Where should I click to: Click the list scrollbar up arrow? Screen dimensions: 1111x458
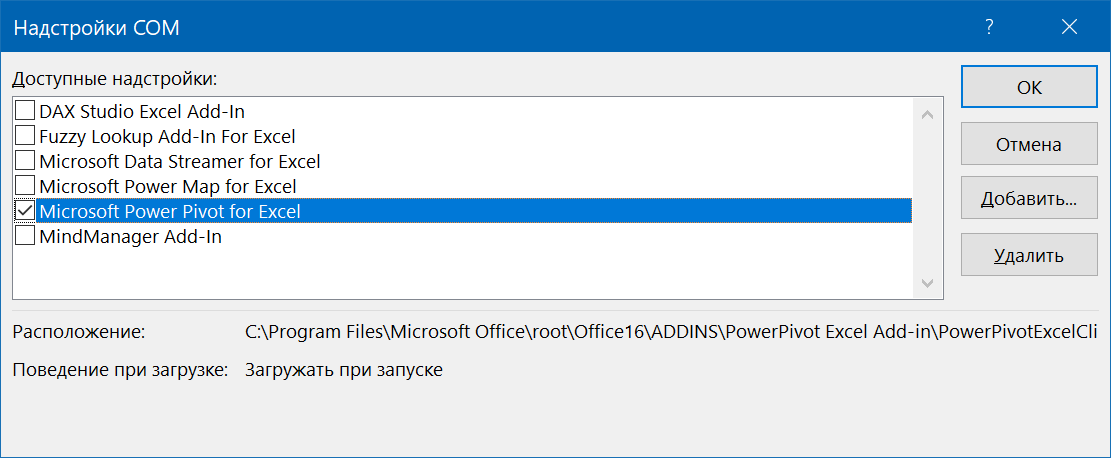pyautogui.click(x=927, y=114)
